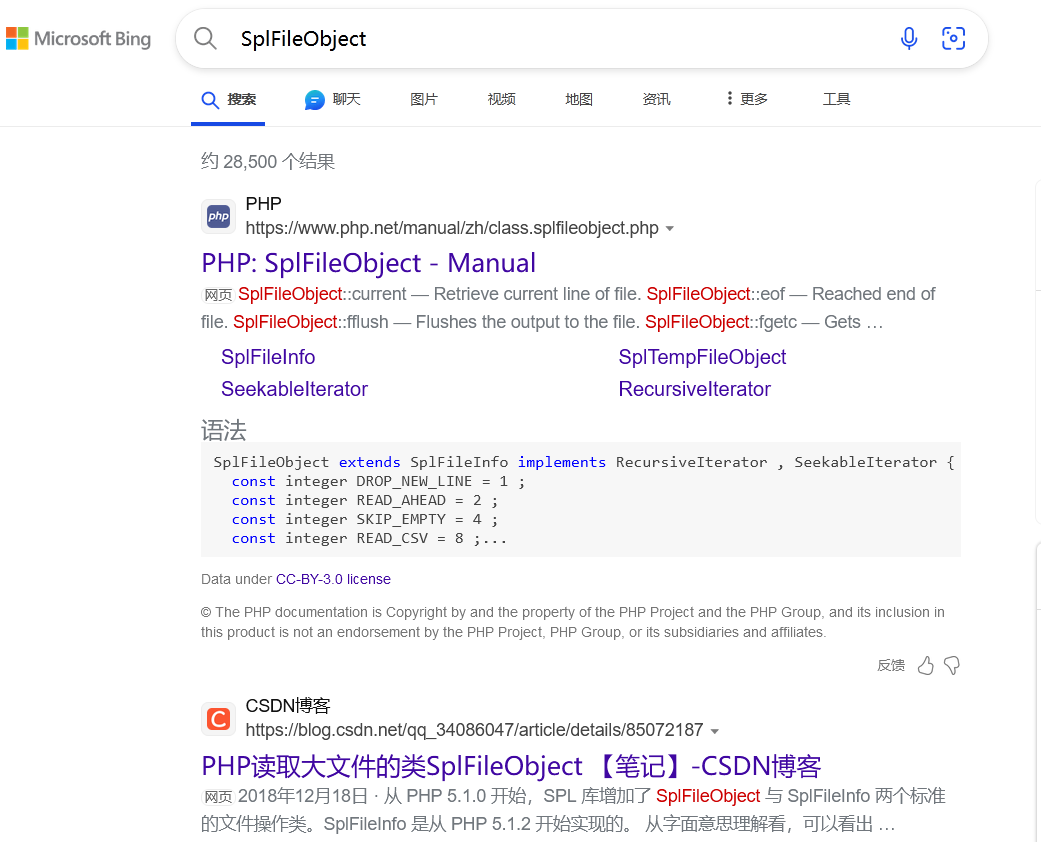Click the CSDN博客 site name label
Image resolution: width=1041 pixels, height=842 pixels.
(288, 706)
